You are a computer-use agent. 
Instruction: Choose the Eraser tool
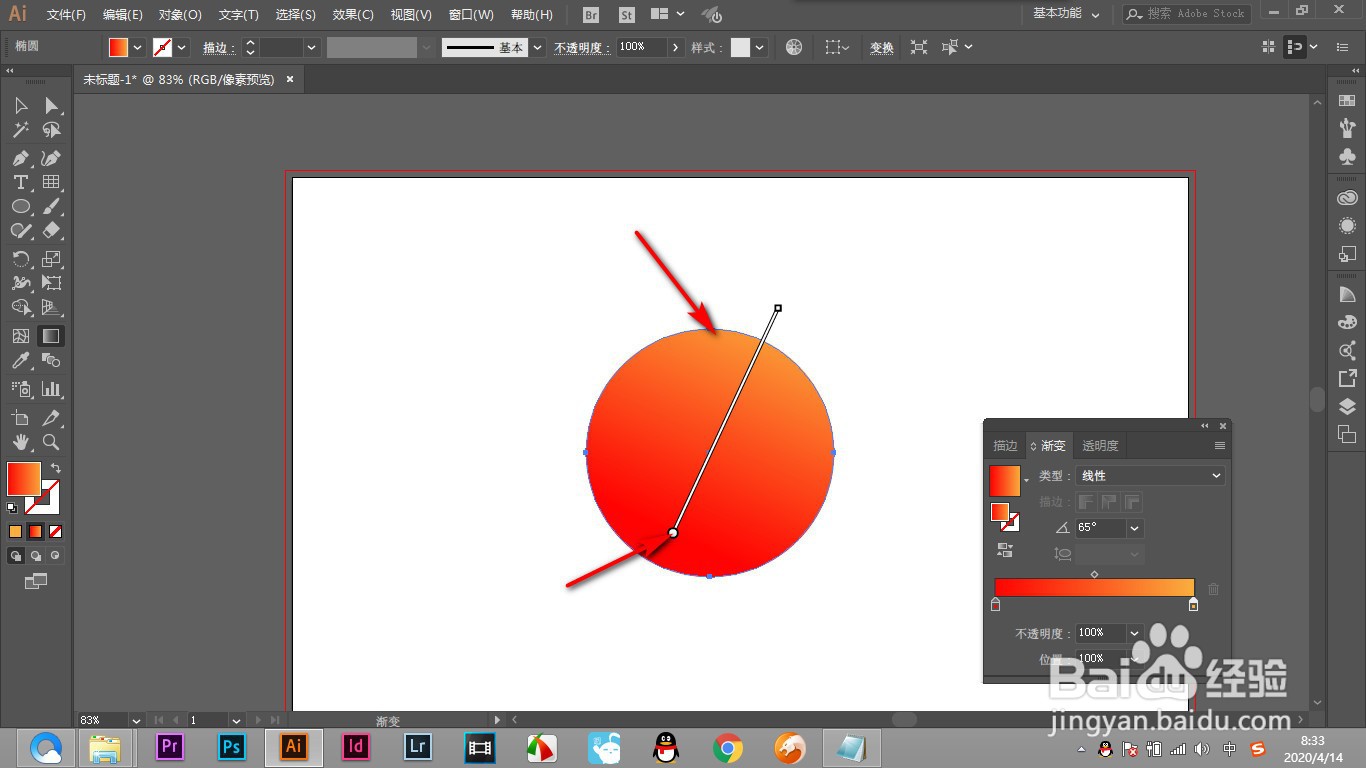[51, 230]
